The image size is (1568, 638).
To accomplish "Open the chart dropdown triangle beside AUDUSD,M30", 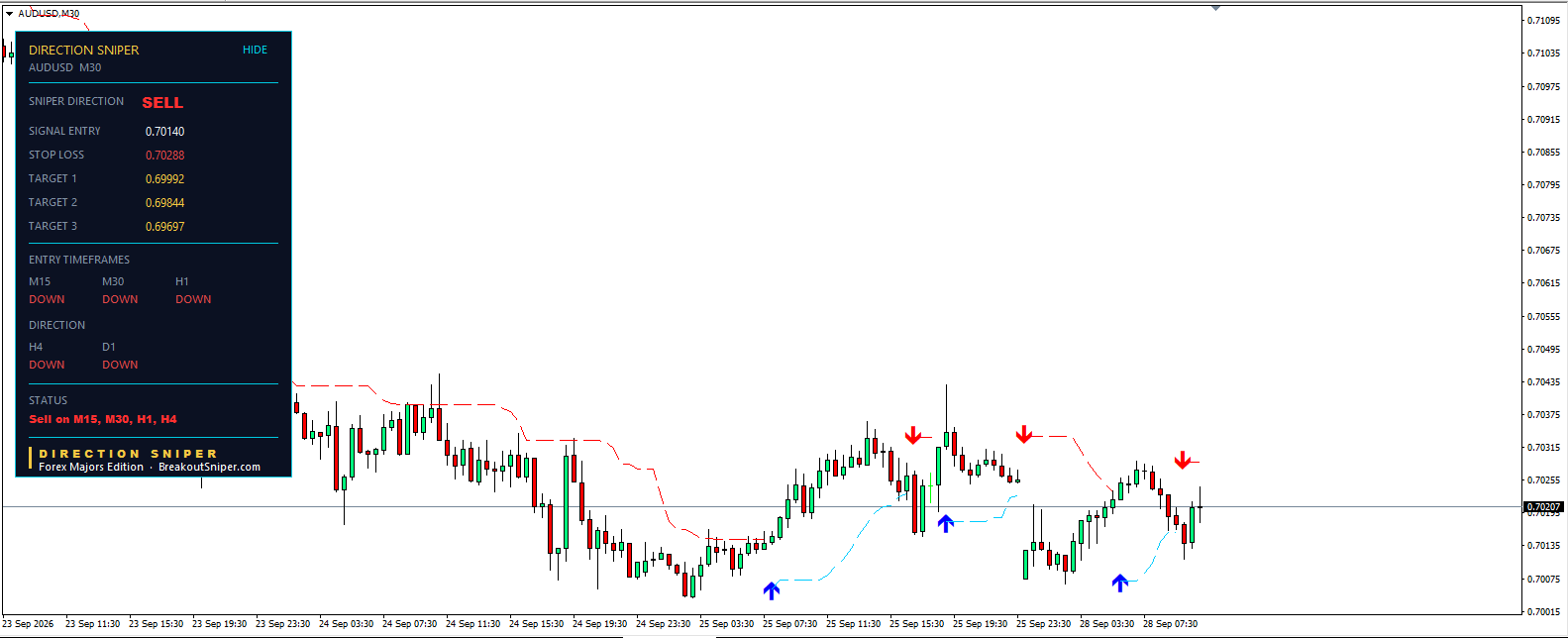I will (x=9, y=14).
